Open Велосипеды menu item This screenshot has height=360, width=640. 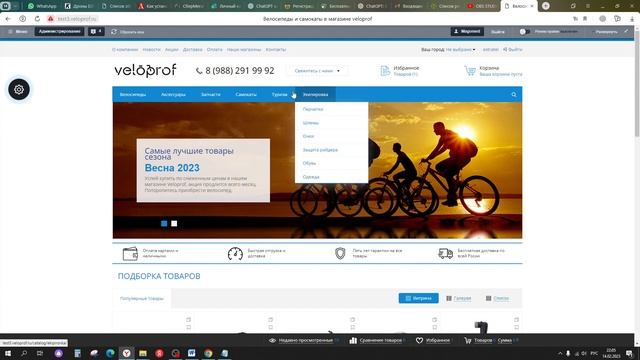pyautogui.click(x=133, y=94)
